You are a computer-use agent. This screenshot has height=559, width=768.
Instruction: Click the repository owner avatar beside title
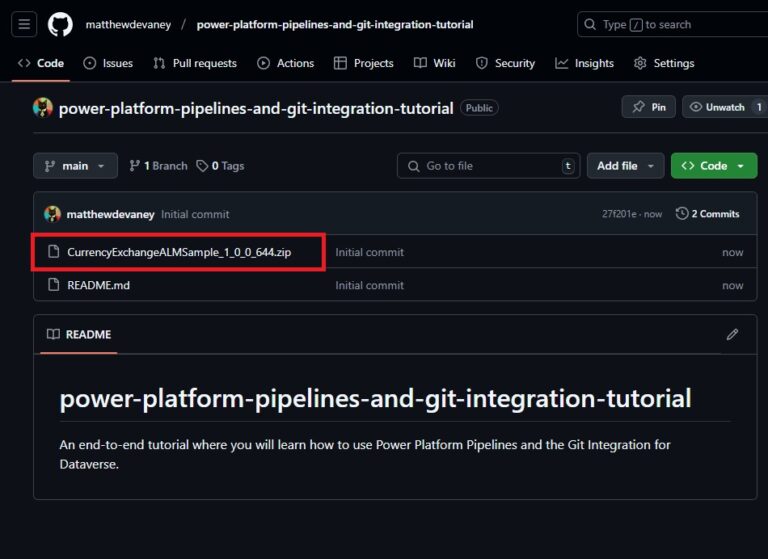pos(43,108)
